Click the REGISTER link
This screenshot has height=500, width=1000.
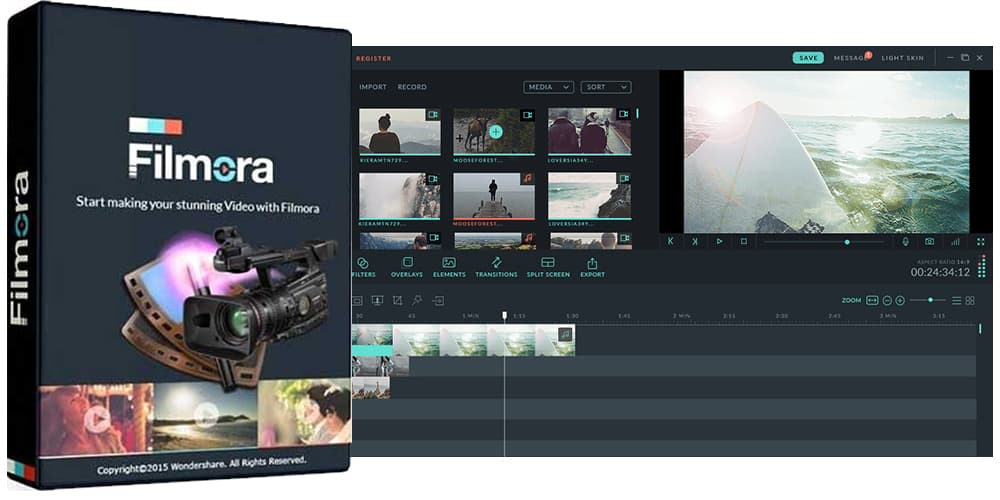click(374, 58)
